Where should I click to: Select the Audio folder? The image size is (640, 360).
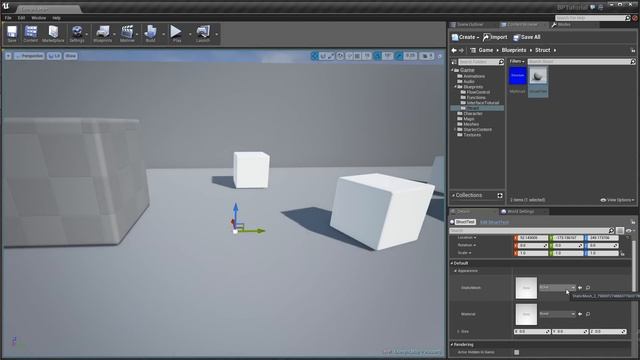tap(469, 82)
